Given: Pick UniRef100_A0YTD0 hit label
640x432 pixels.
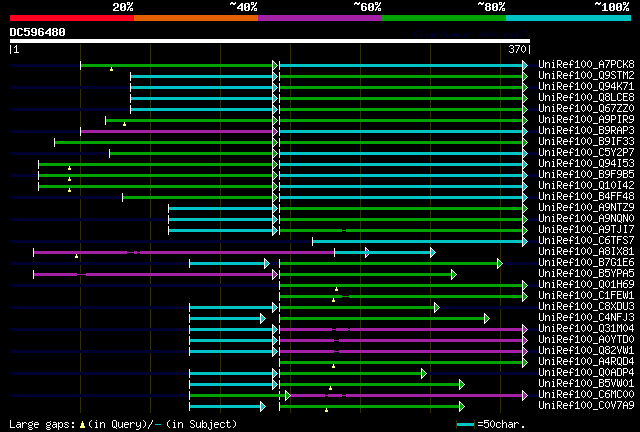Looking at the screenshot, I should point(586,340).
